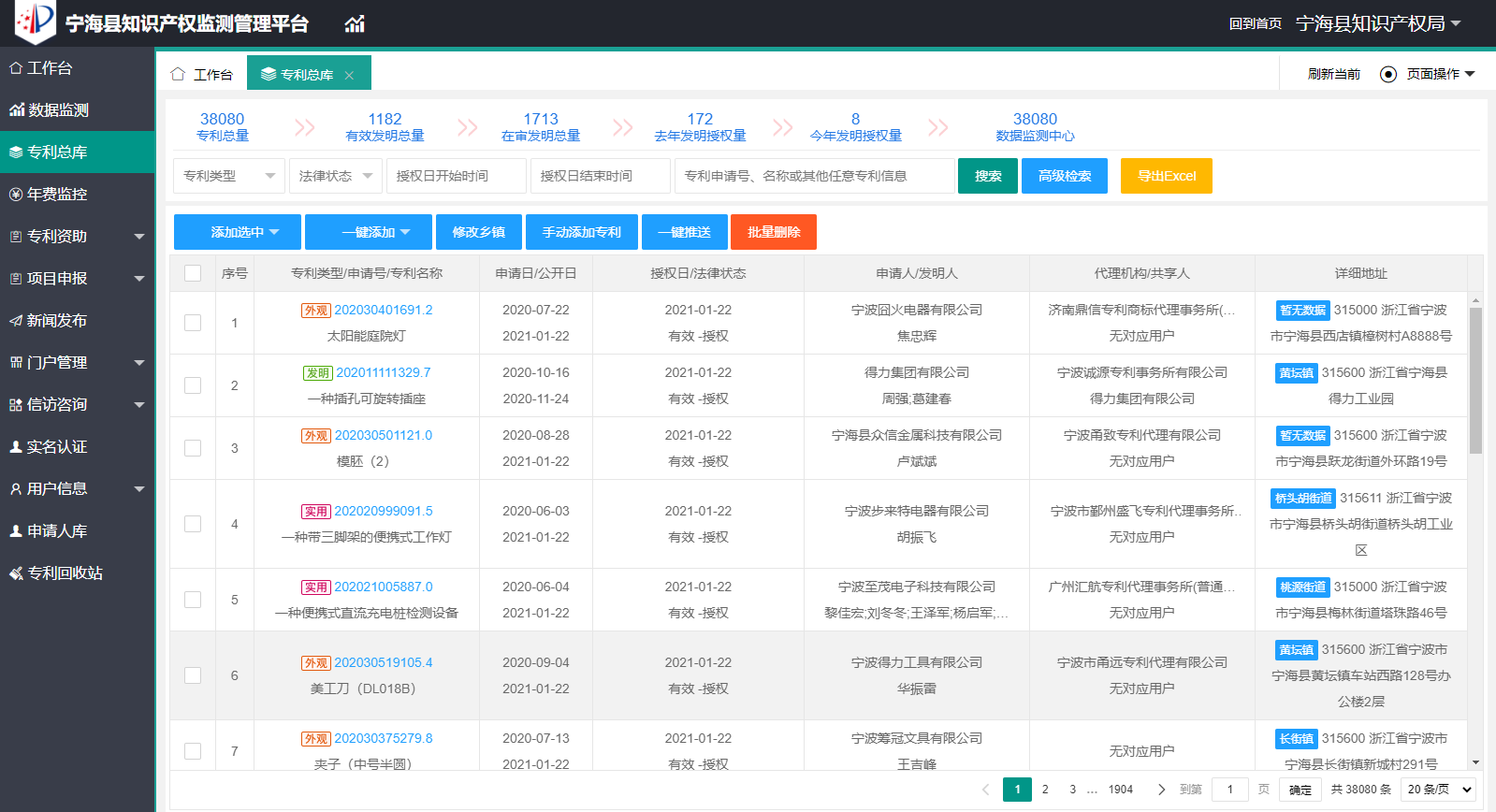Screen dimensions: 1496x812
Task: Open the 工作台 home tab
Action: pyautogui.click(x=202, y=74)
